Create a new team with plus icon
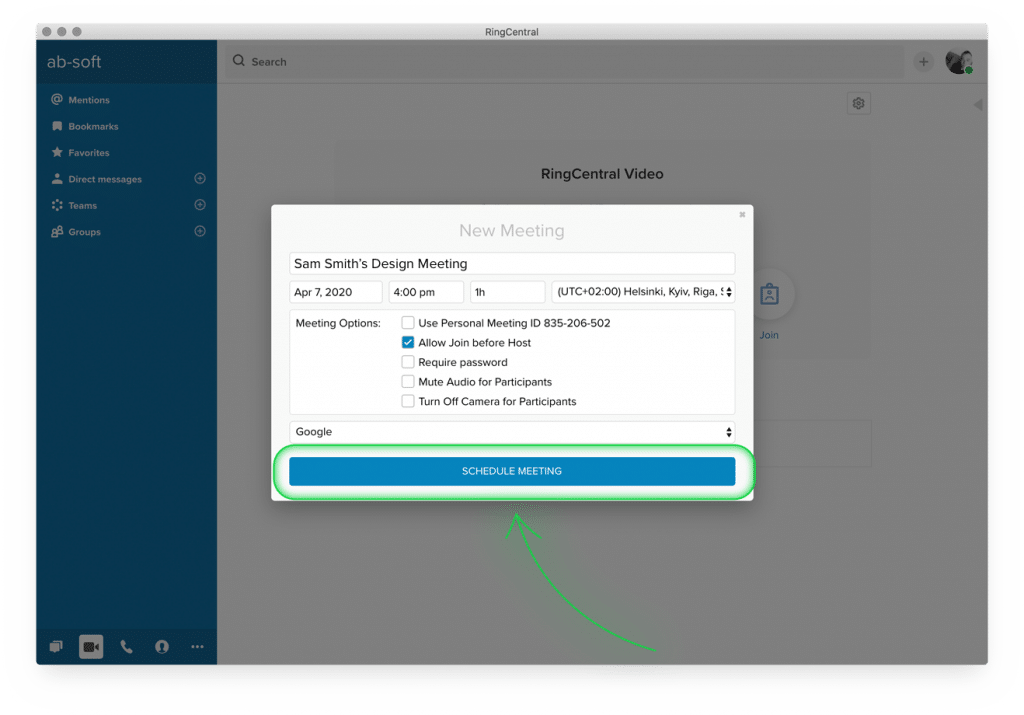 pyautogui.click(x=200, y=205)
